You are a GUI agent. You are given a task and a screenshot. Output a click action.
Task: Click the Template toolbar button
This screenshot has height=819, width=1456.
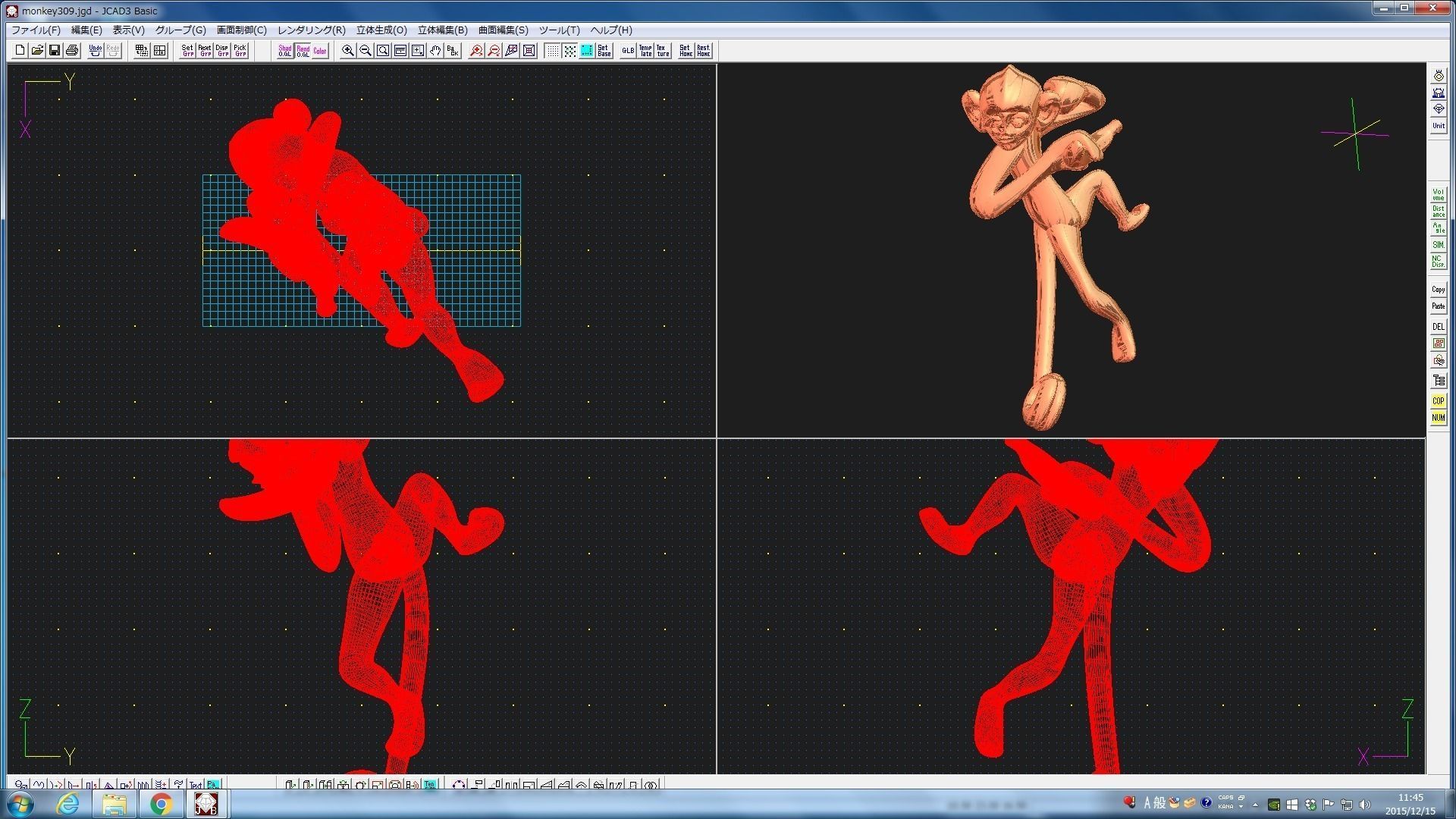[645, 51]
